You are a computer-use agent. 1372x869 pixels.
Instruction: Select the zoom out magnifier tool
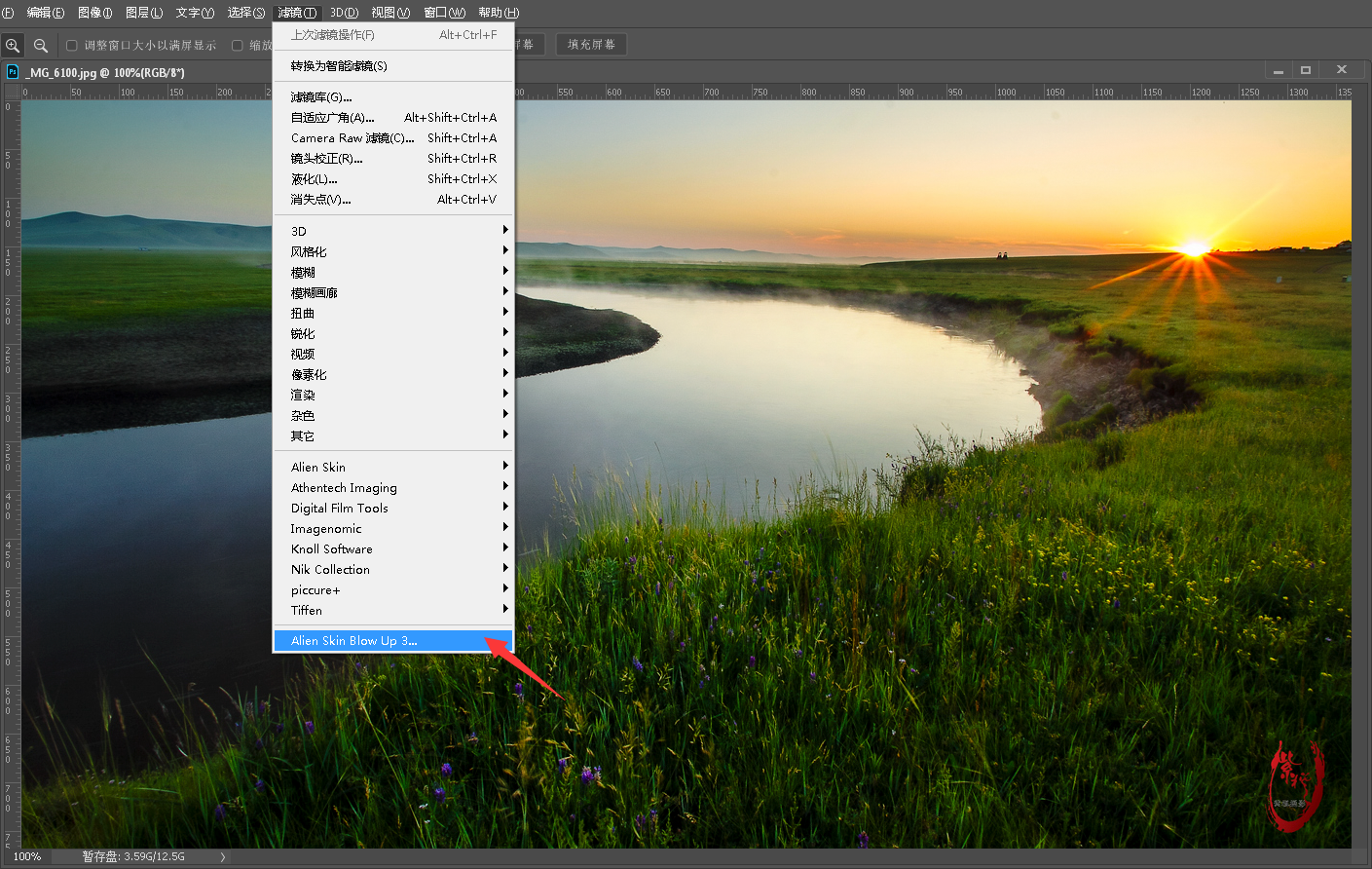pyautogui.click(x=41, y=46)
